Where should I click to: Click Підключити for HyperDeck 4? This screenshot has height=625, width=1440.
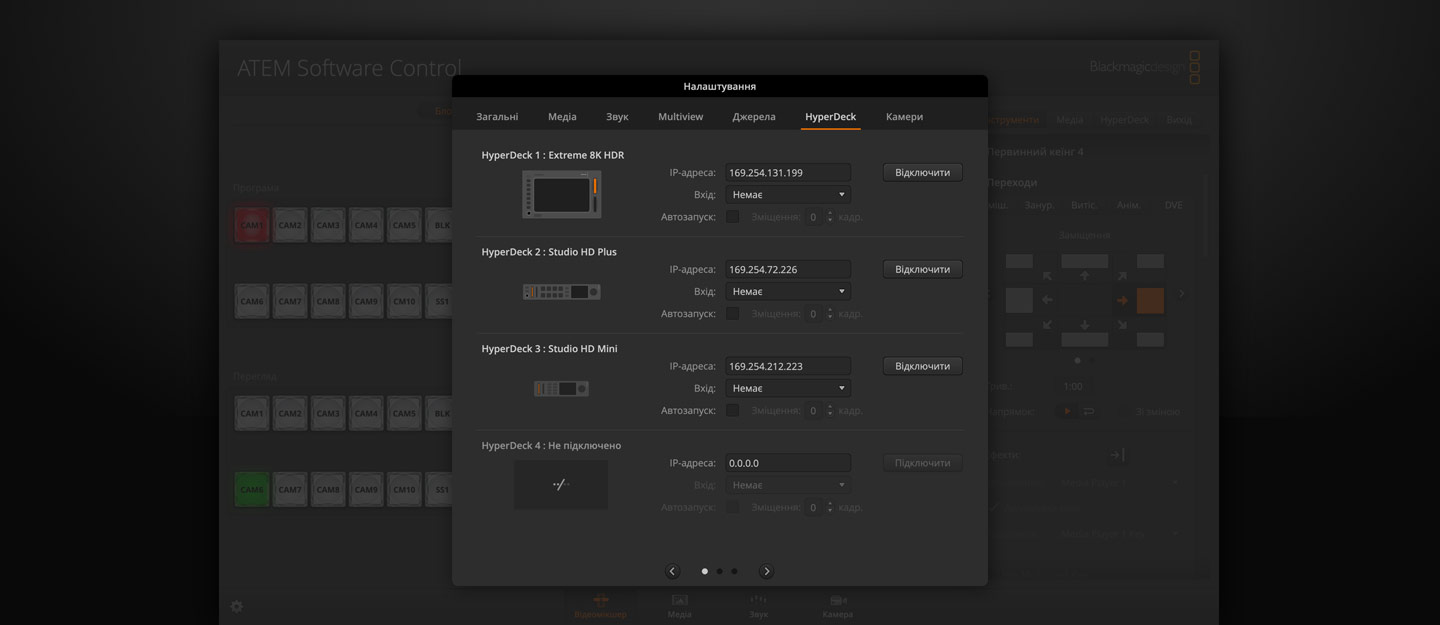(923, 463)
